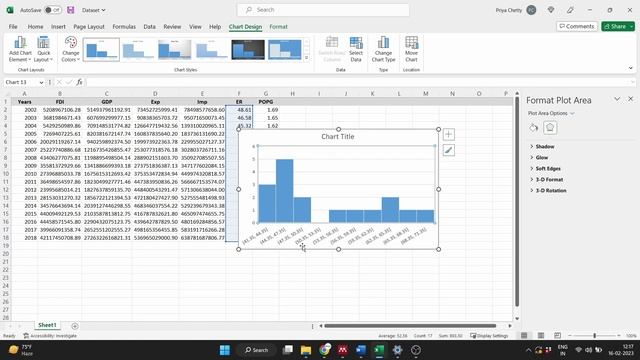Select the first chart style thumbnail
The image size is (640, 360).
[101, 50]
